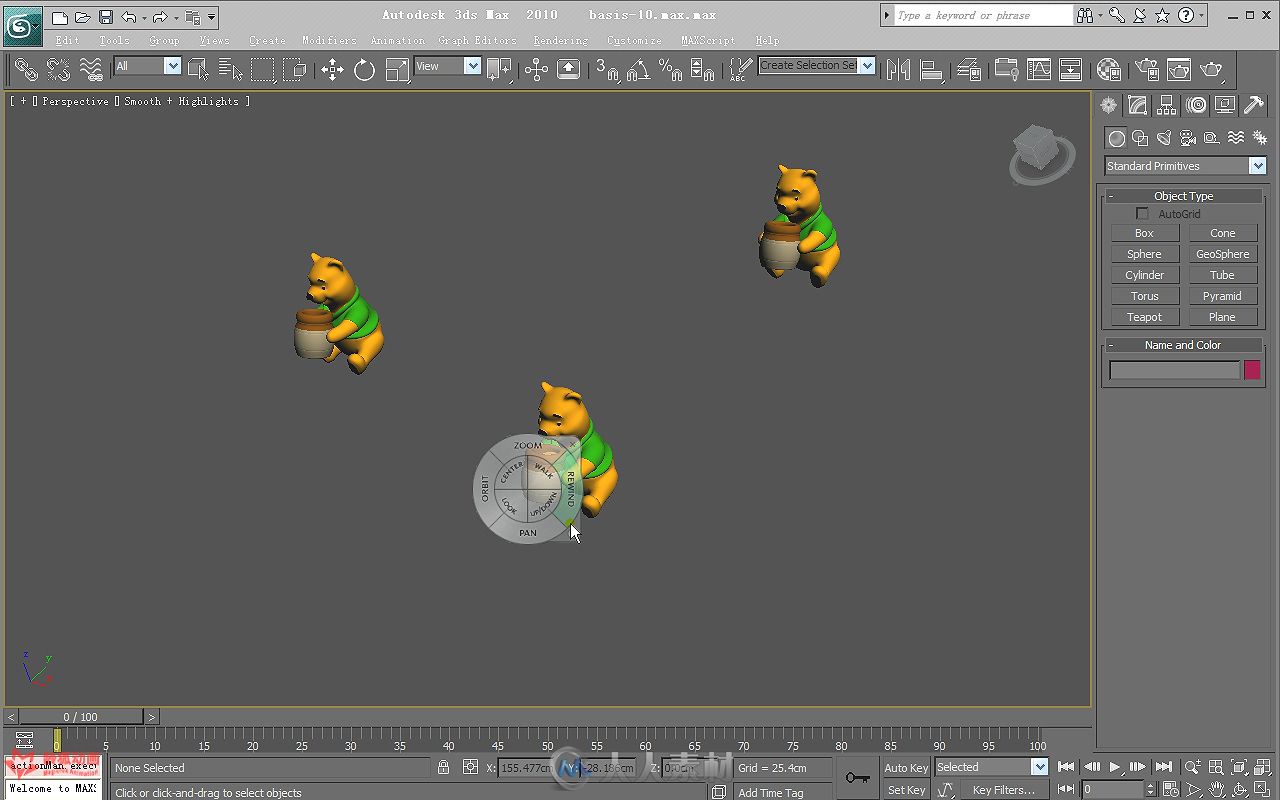
Task: Click the Orbit viewport navigation icon
Action: click(x=1238, y=790)
